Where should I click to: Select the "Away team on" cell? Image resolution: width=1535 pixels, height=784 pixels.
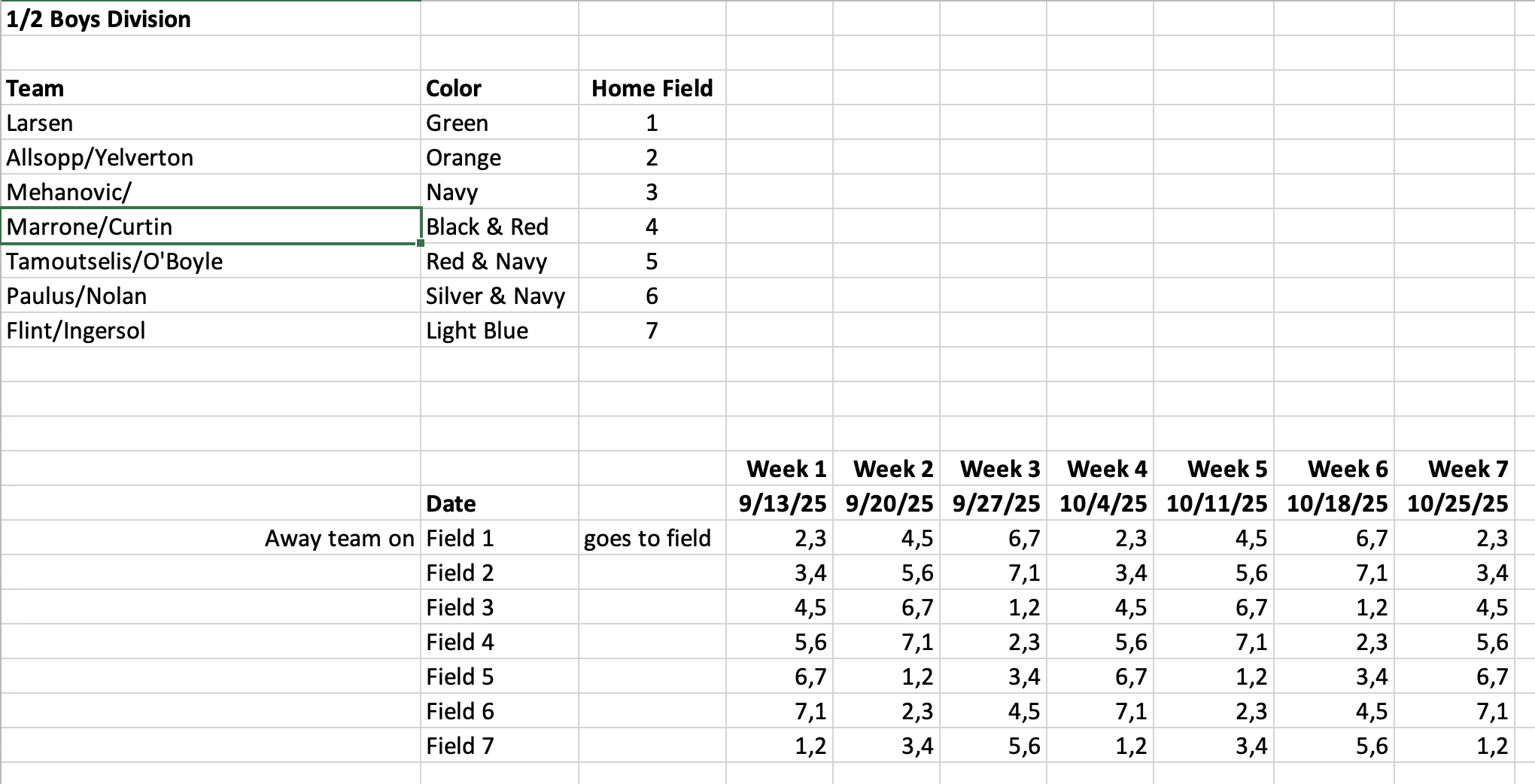pyautogui.click(x=339, y=538)
